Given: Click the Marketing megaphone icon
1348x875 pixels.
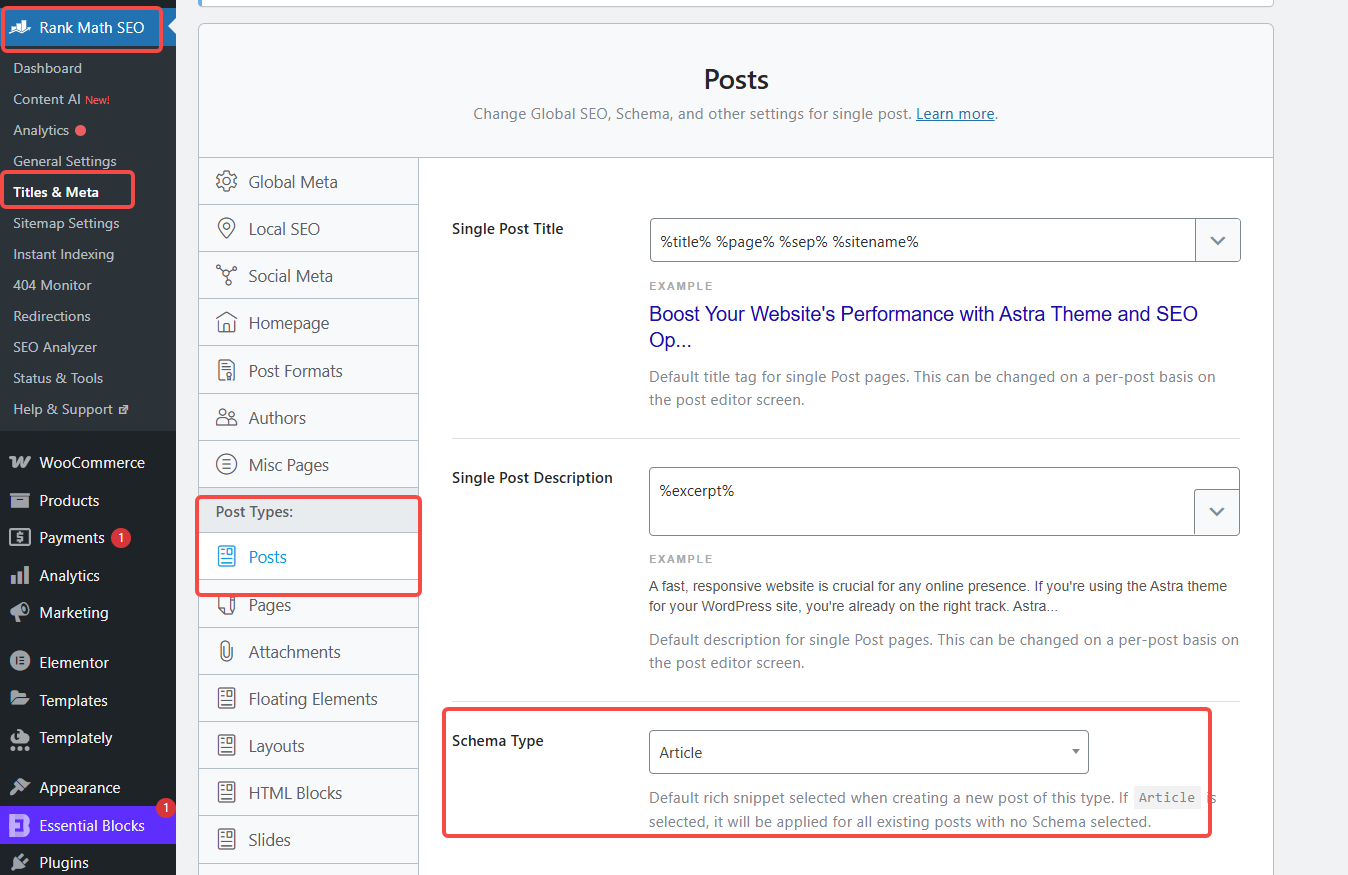Looking at the screenshot, I should pos(19,613).
